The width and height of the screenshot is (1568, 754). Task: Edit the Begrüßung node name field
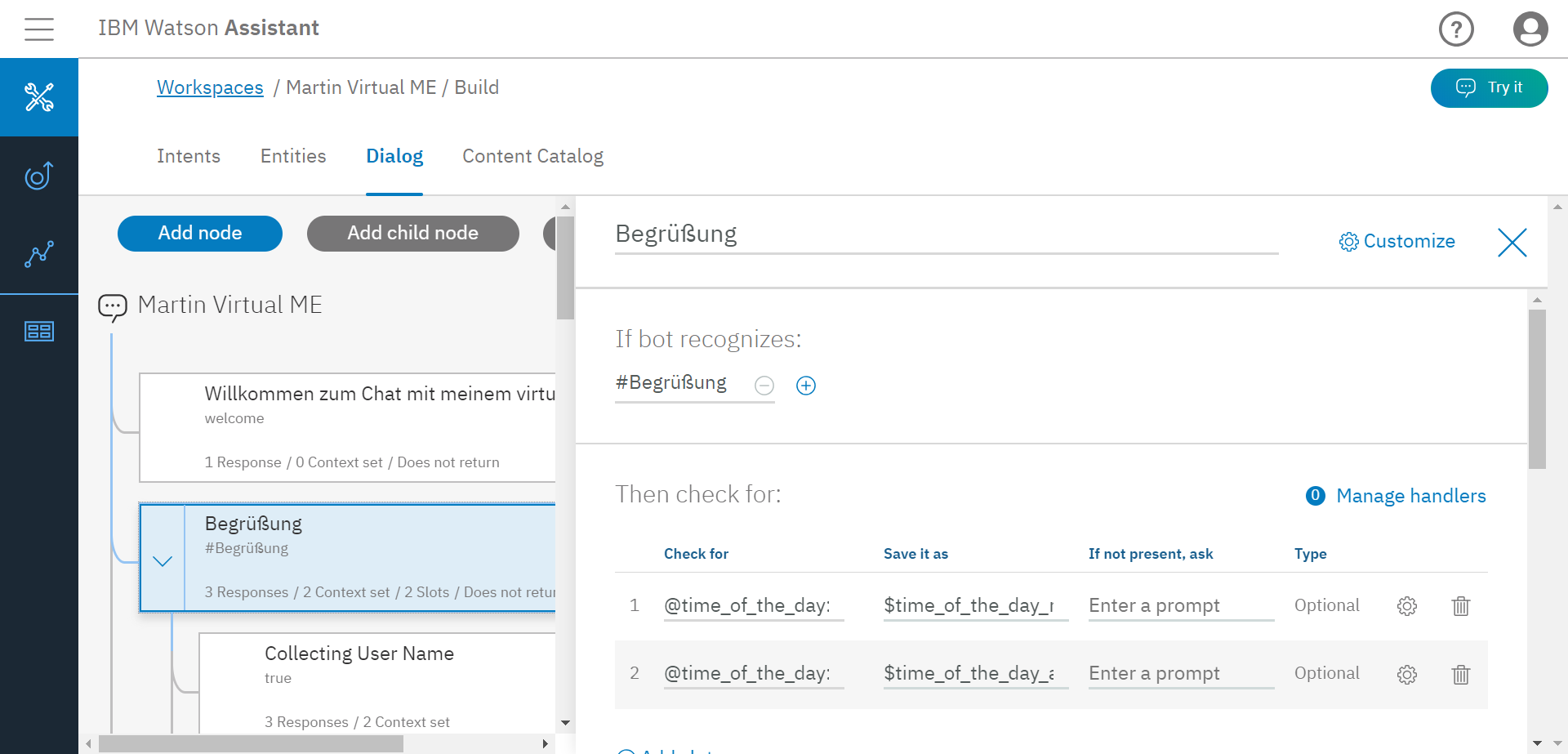point(947,234)
